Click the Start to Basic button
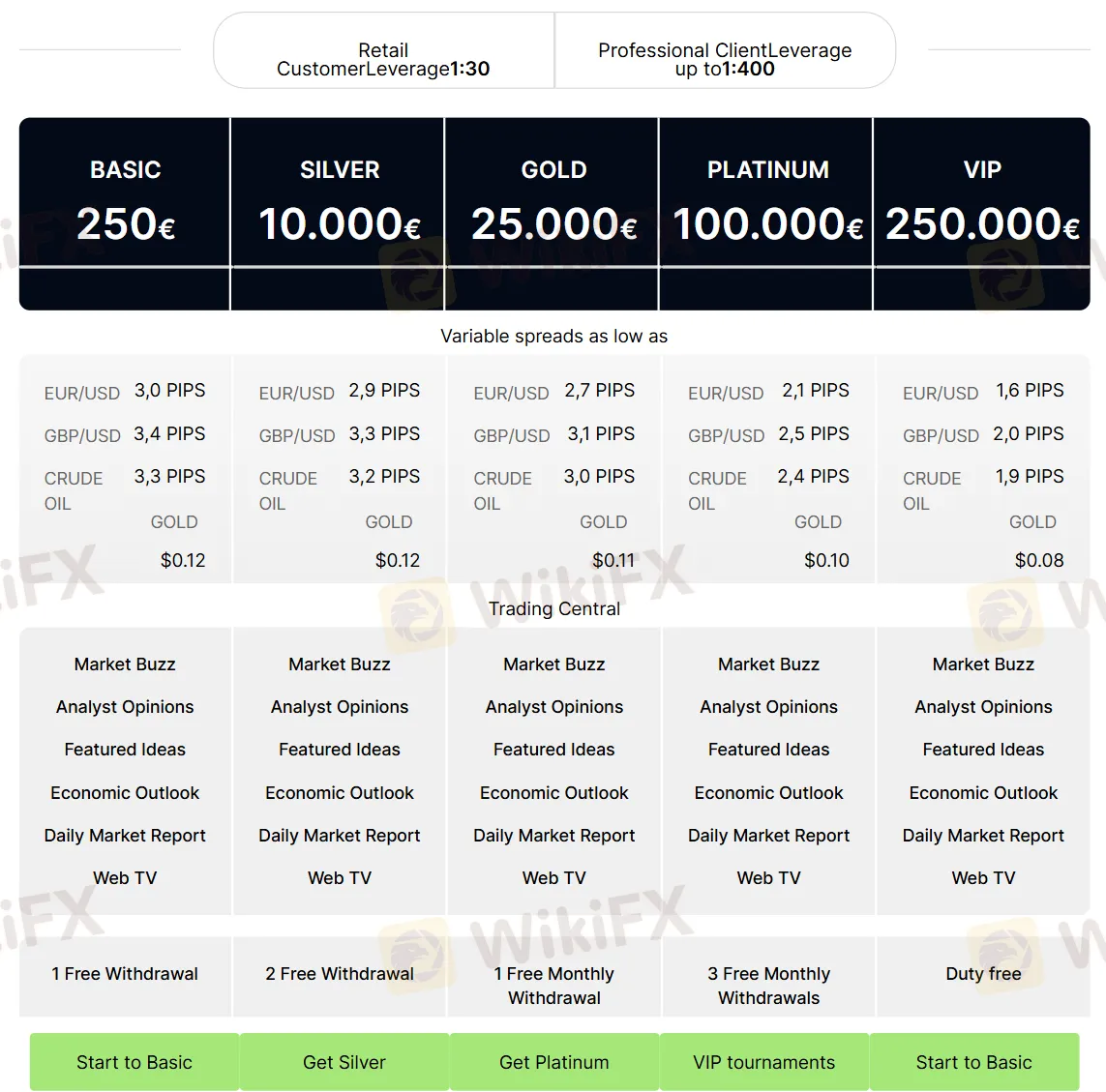The width and height of the screenshot is (1106, 1092). 134,1061
